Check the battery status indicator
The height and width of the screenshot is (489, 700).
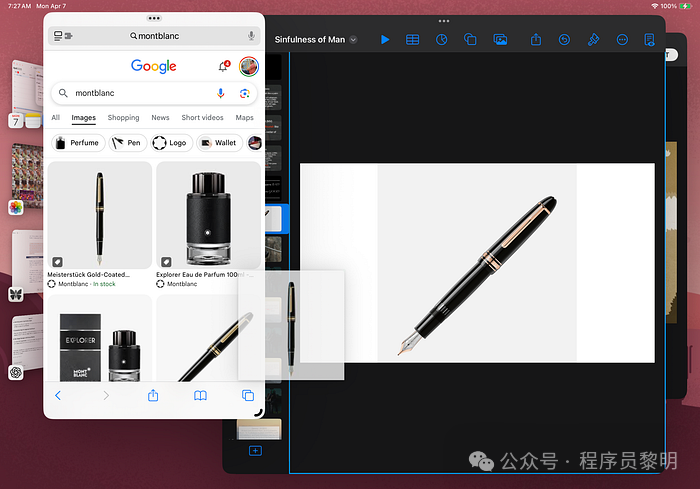(x=686, y=6)
